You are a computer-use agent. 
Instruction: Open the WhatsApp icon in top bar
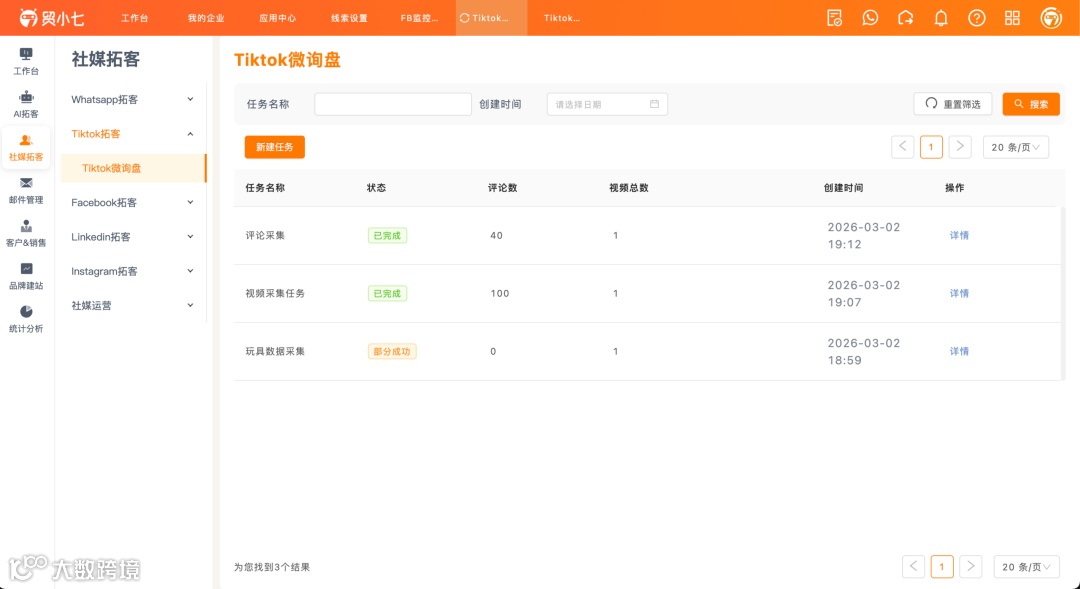coord(870,18)
